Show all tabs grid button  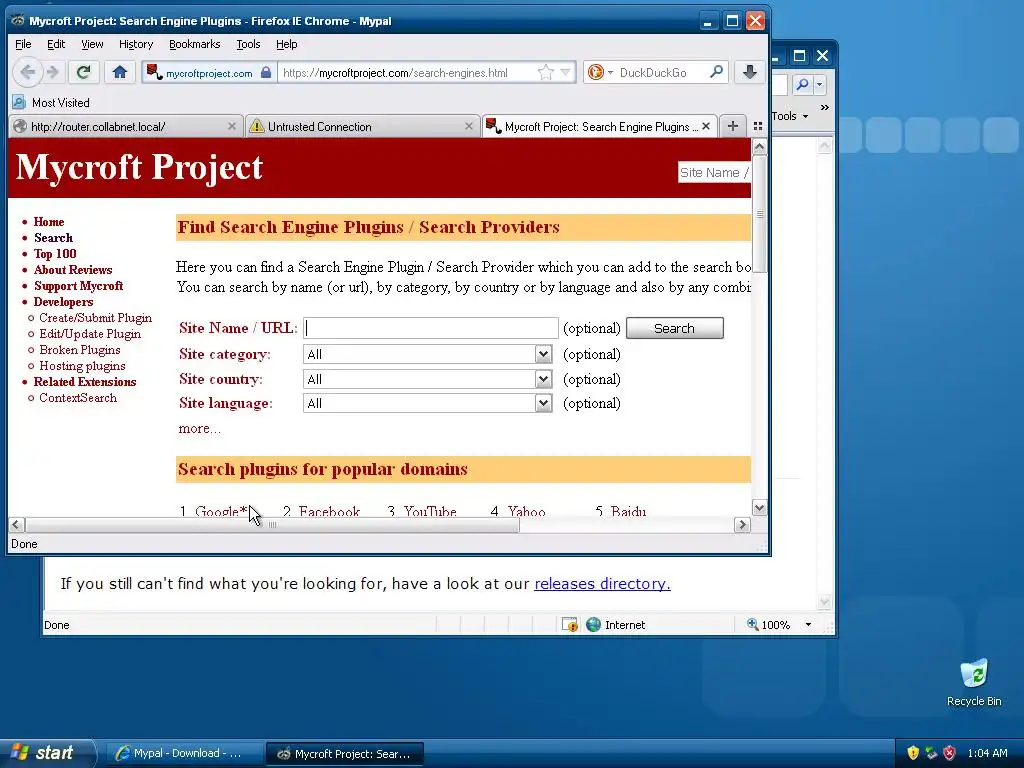(758, 127)
